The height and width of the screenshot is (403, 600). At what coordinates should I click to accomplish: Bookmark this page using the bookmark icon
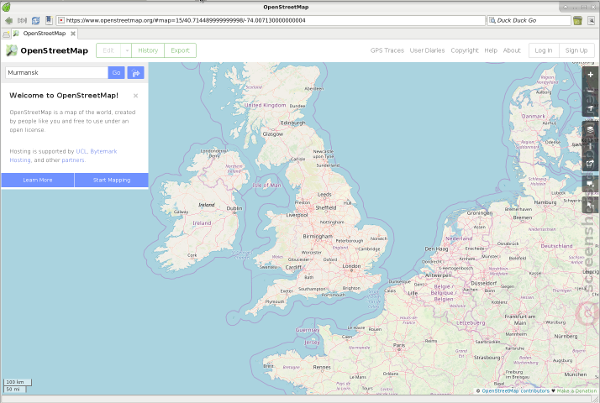[49, 20]
